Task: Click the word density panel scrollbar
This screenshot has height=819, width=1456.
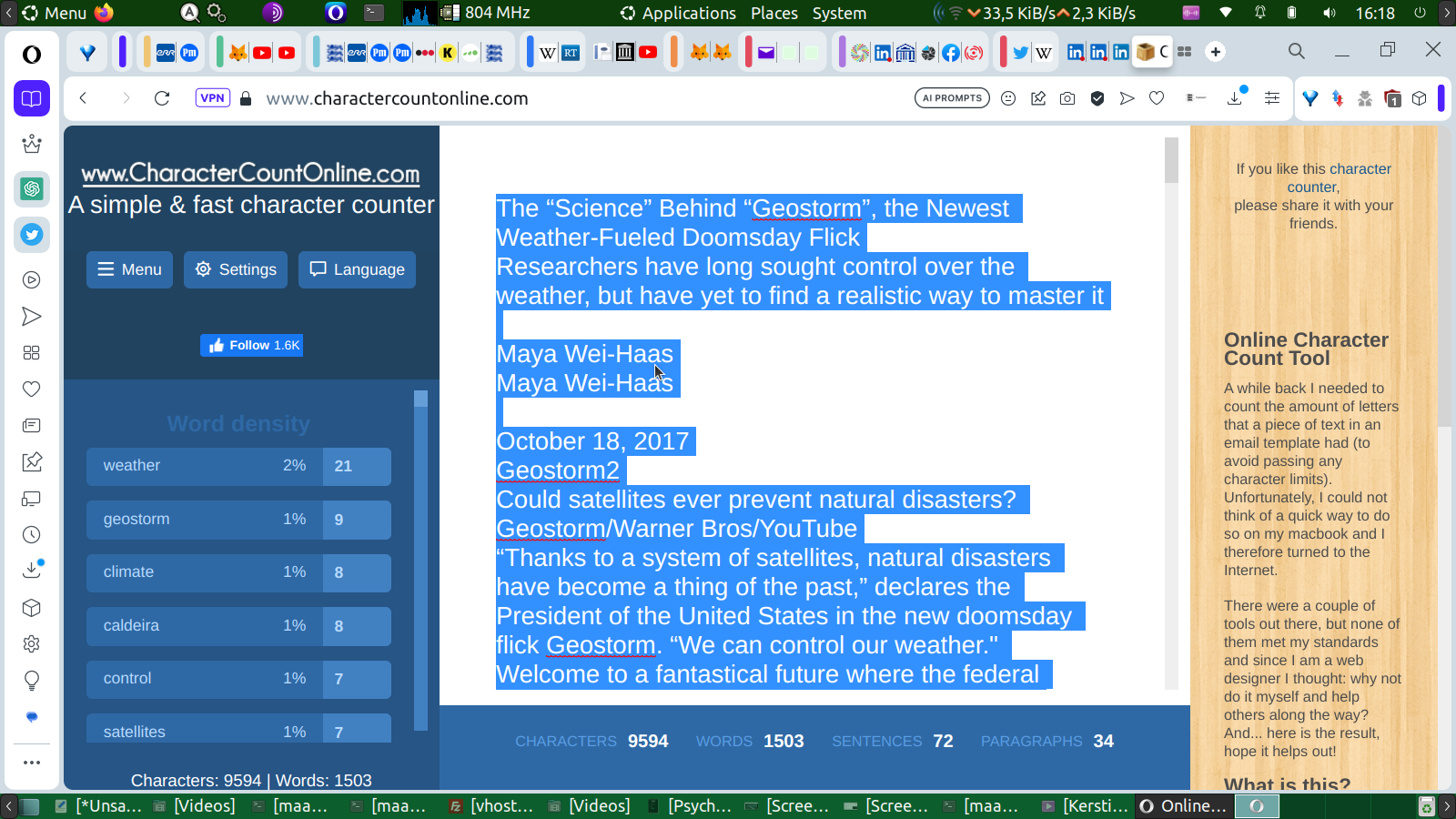Action: click(420, 561)
